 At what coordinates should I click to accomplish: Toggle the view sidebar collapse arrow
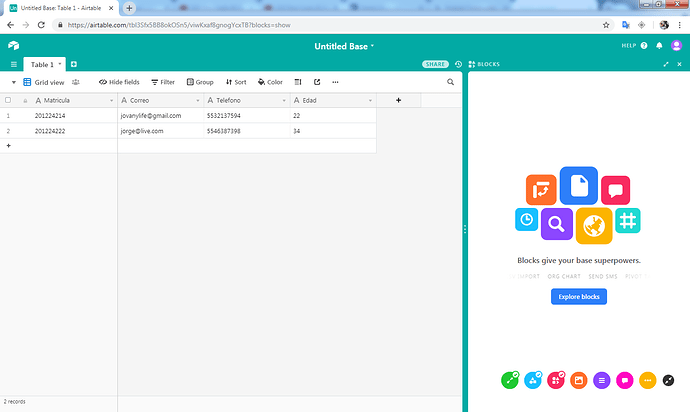13,82
